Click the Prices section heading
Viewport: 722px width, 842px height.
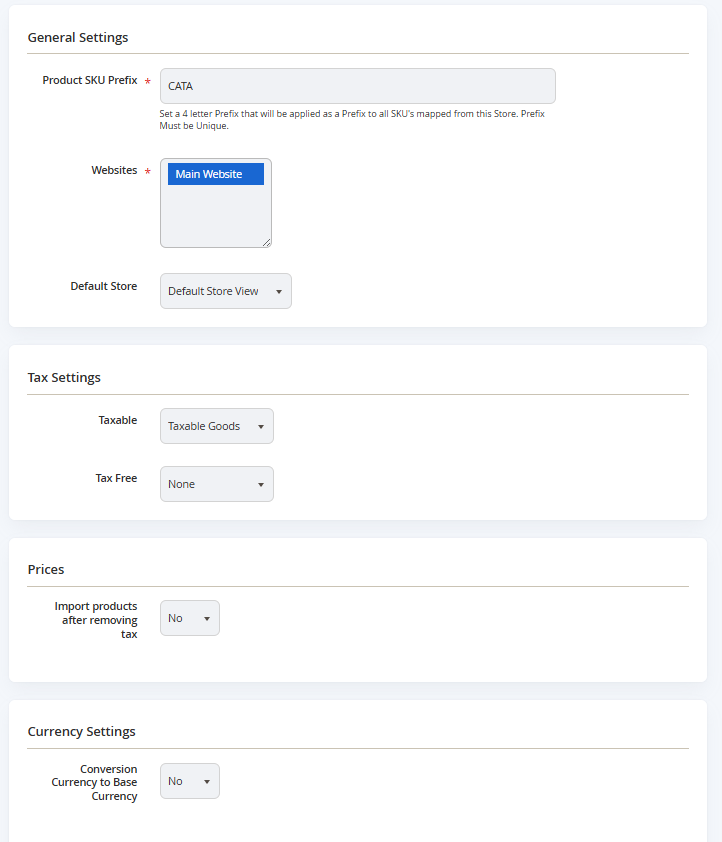pos(46,569)
